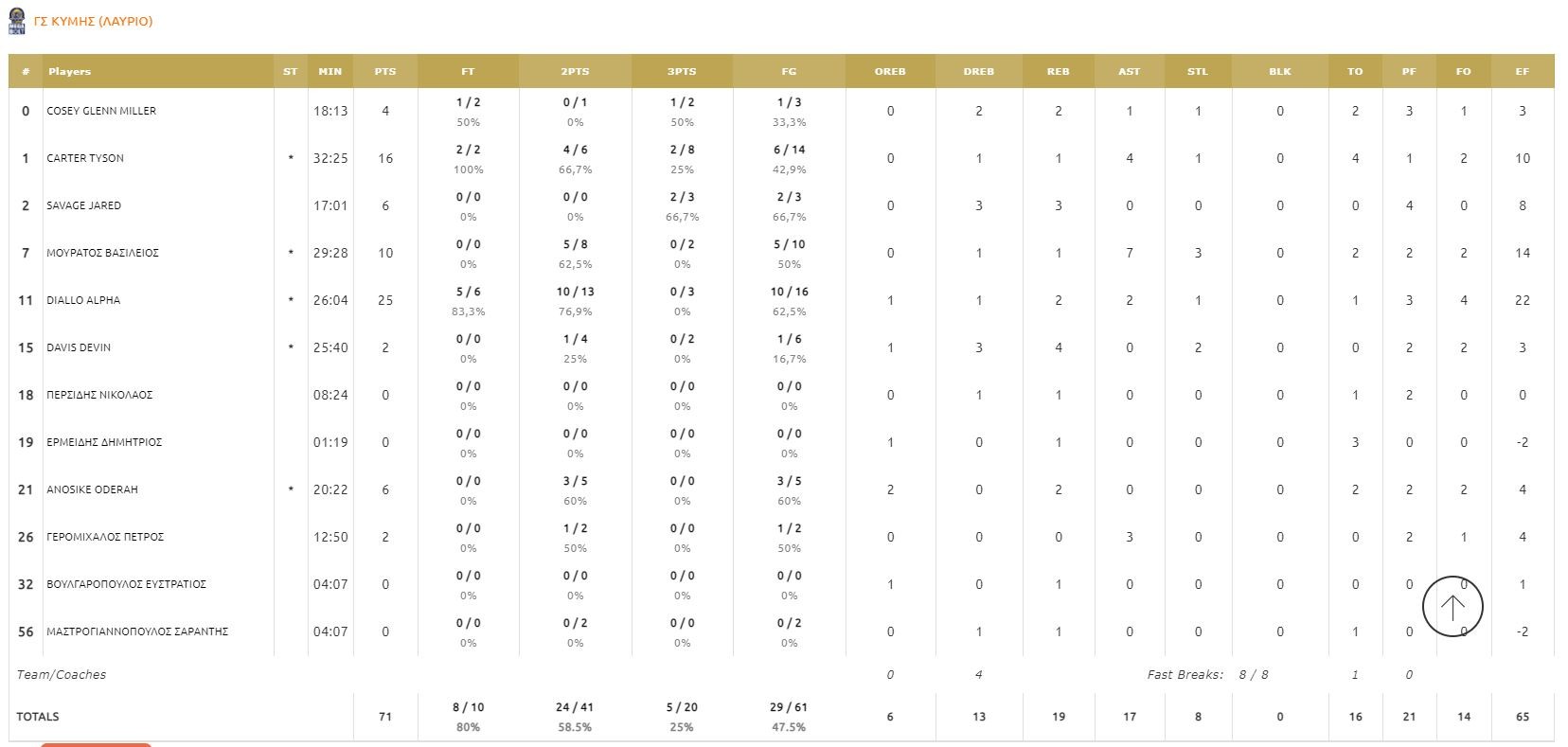The width and height of the screenshot is (1568, 747).
Task: Open player DIALLO ALPHA
Action: [83, 300]
